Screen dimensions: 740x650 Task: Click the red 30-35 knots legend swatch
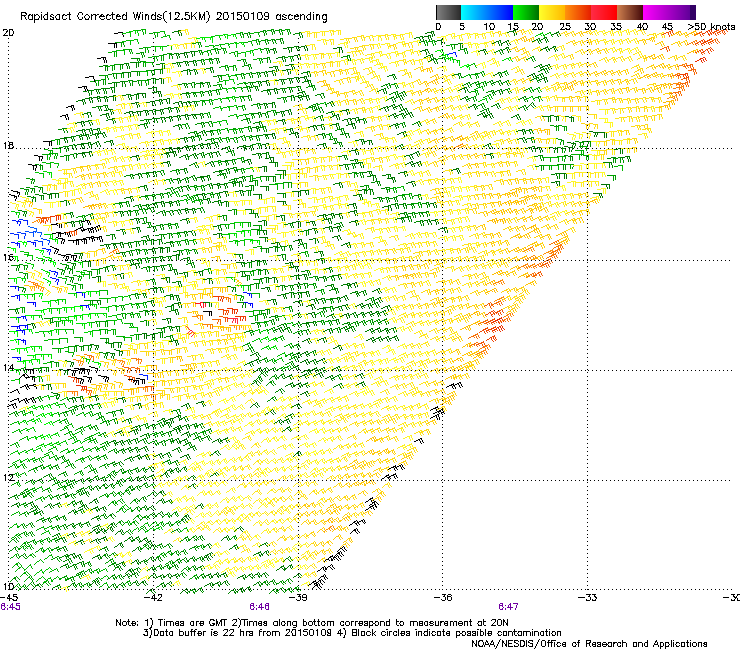click(604, 12)
